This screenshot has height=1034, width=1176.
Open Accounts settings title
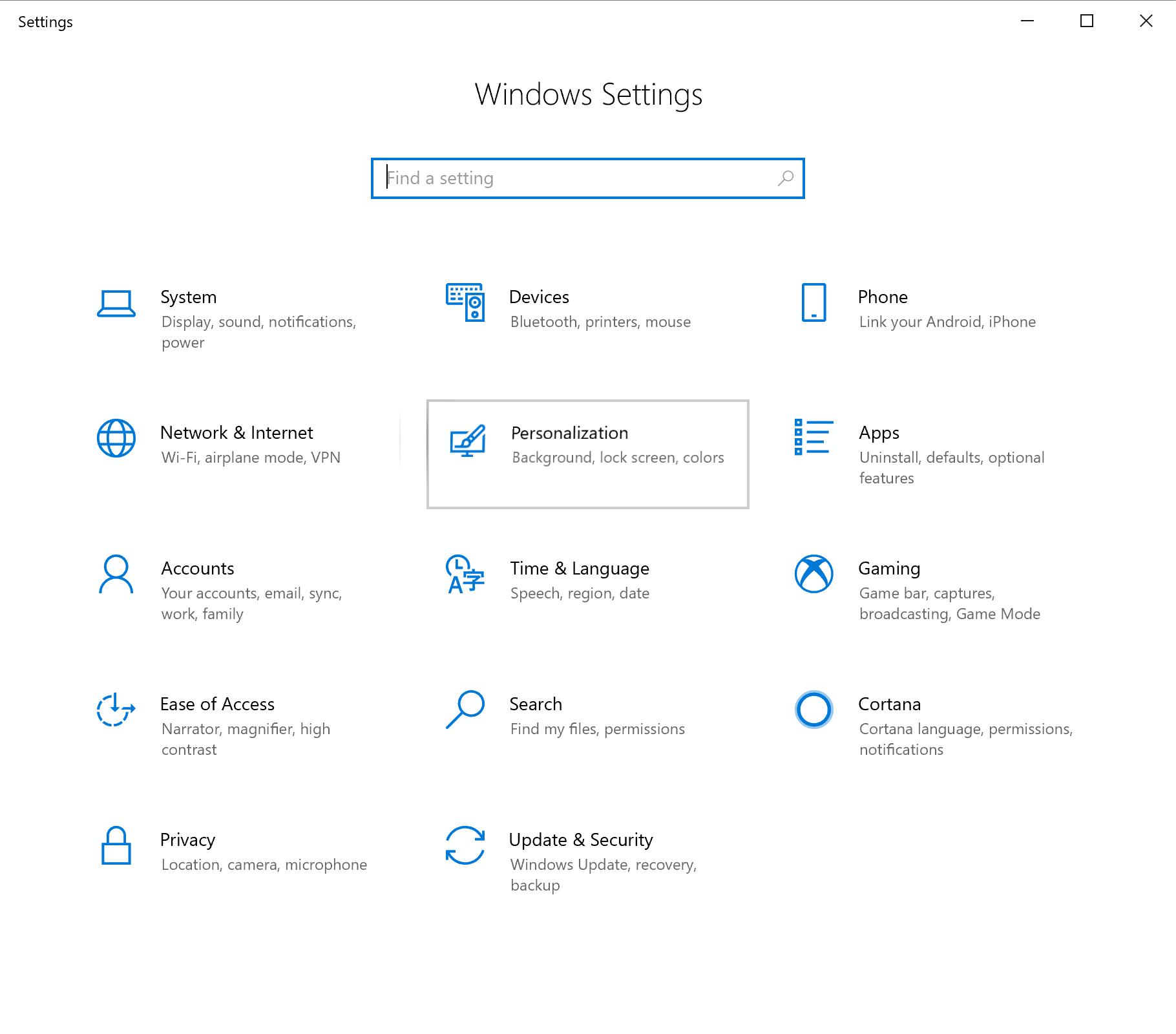(198, 569)
